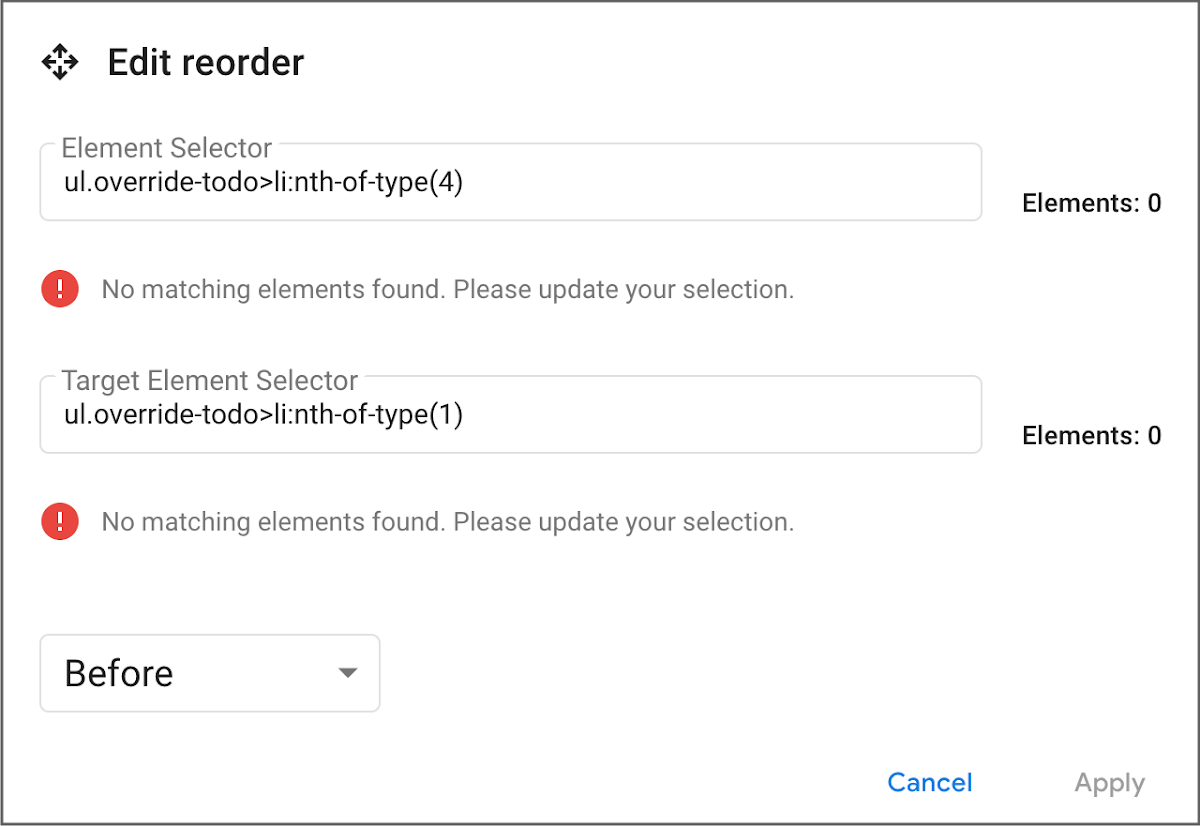Click the Target Element Selector floating label
The height and width of the screenshot is (826, 1200).
(x=209, y=381)
